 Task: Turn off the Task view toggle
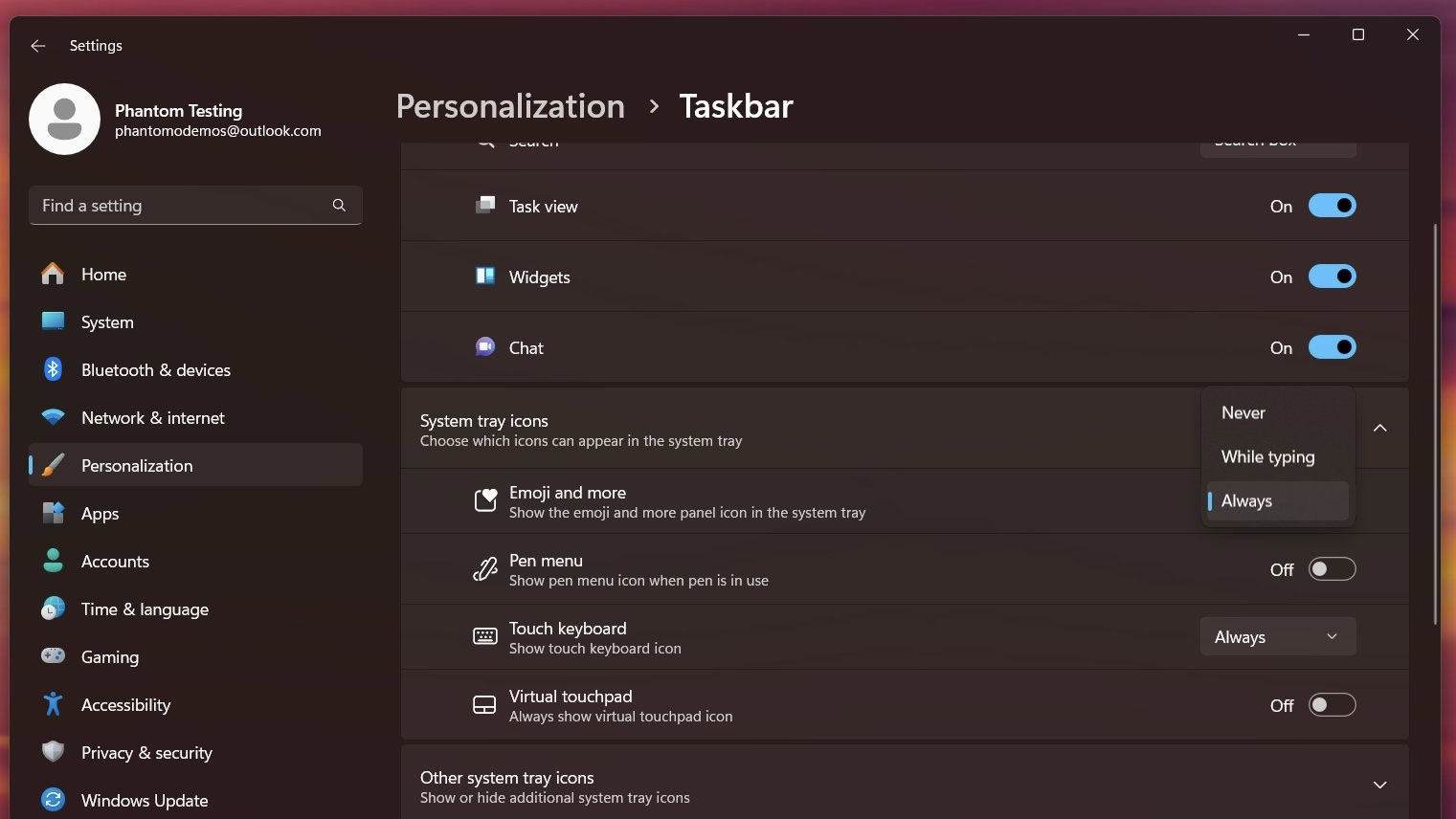[x=1332, y=206]
